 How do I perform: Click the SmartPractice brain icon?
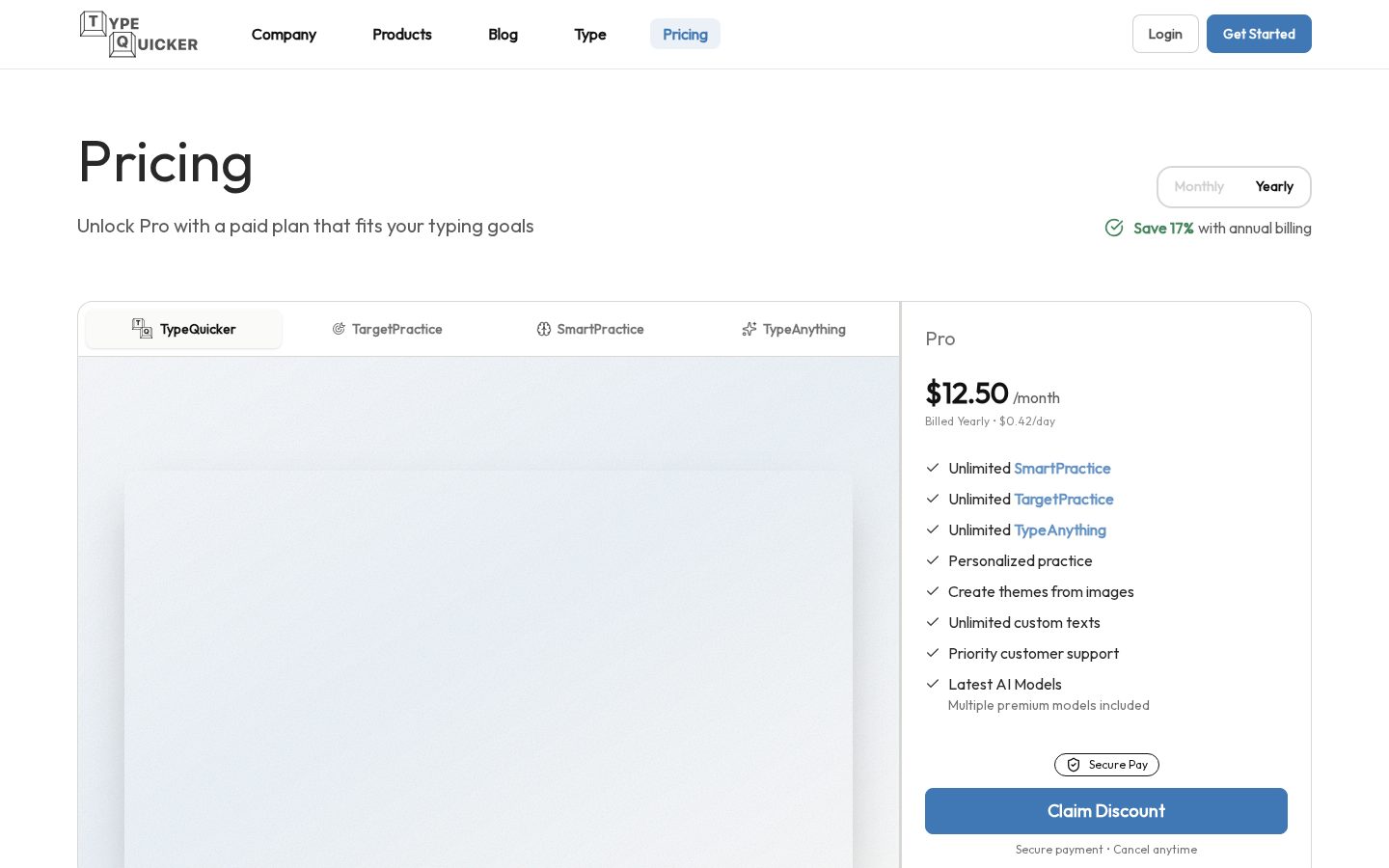click(x=544, y=329)
